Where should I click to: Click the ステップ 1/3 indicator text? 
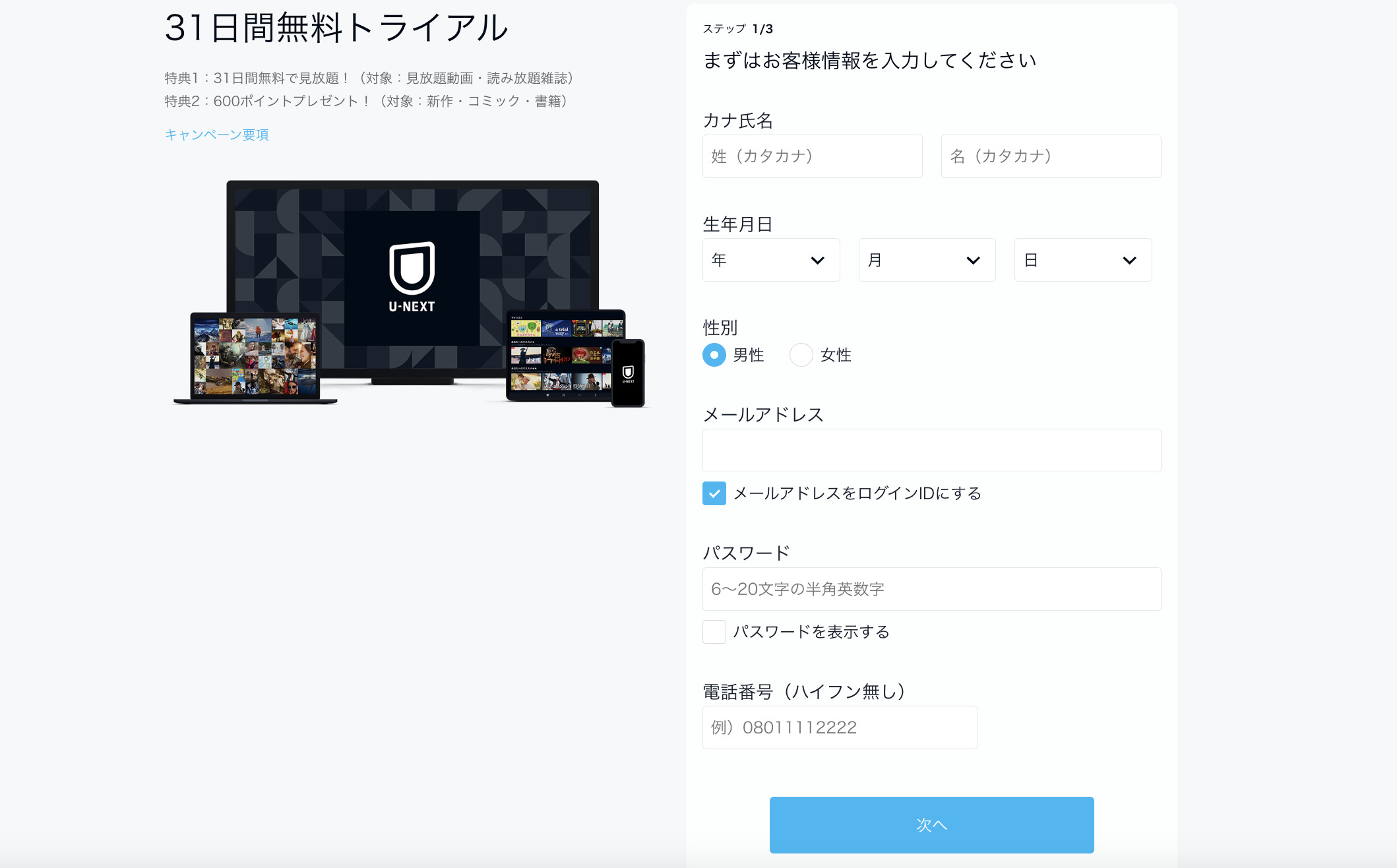737,29
